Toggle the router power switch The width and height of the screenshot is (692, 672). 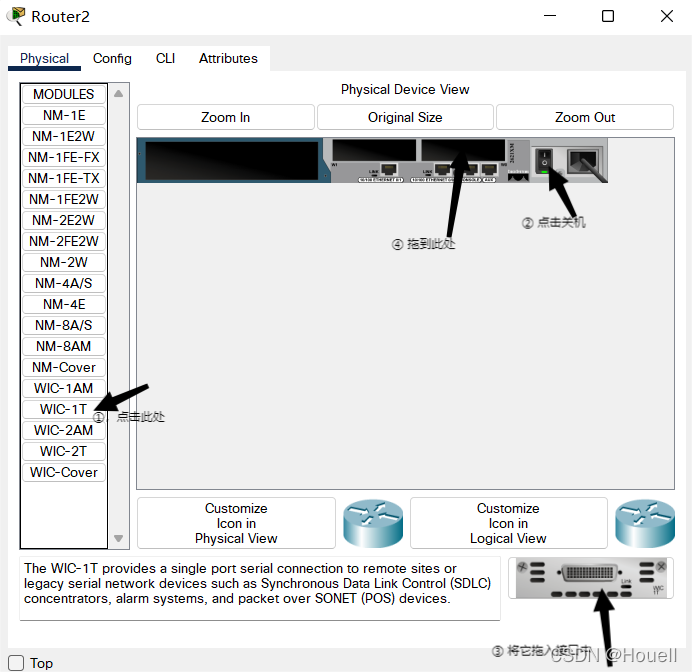[x=544, y=161]
